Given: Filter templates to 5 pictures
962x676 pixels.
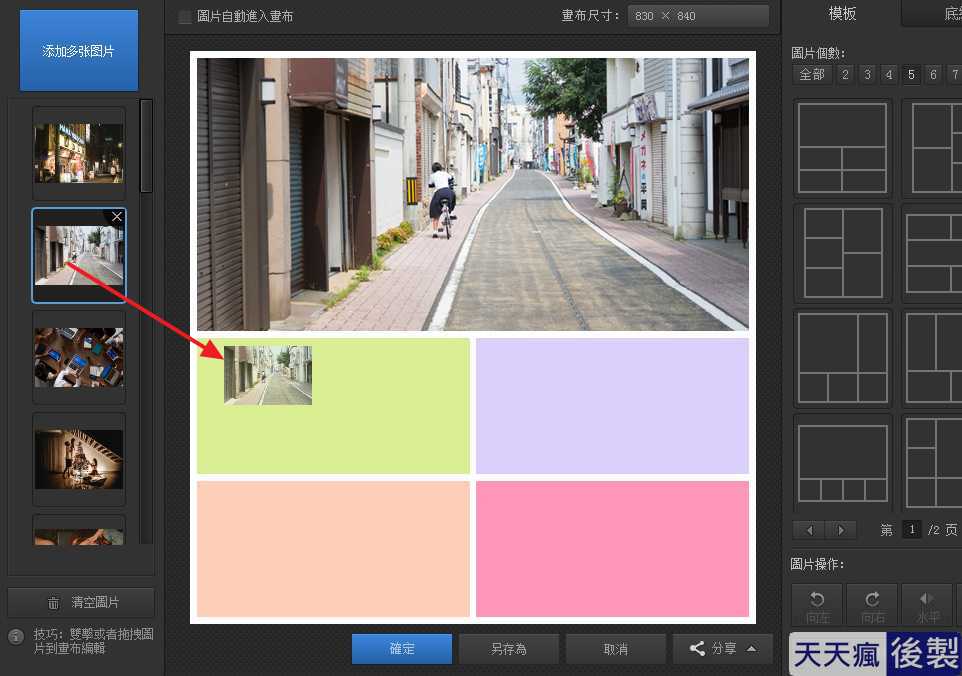Looking at the screenshot, I should click(911, 75).
